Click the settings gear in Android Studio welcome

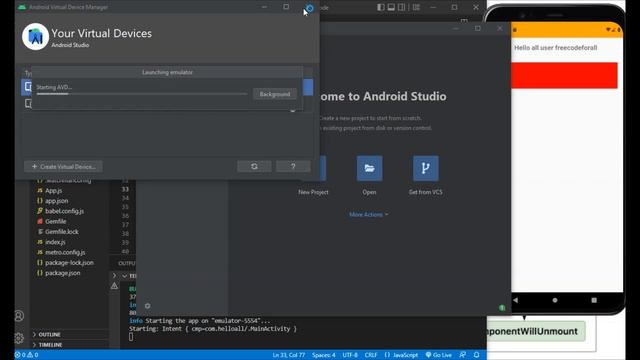(x=147, y=306)
